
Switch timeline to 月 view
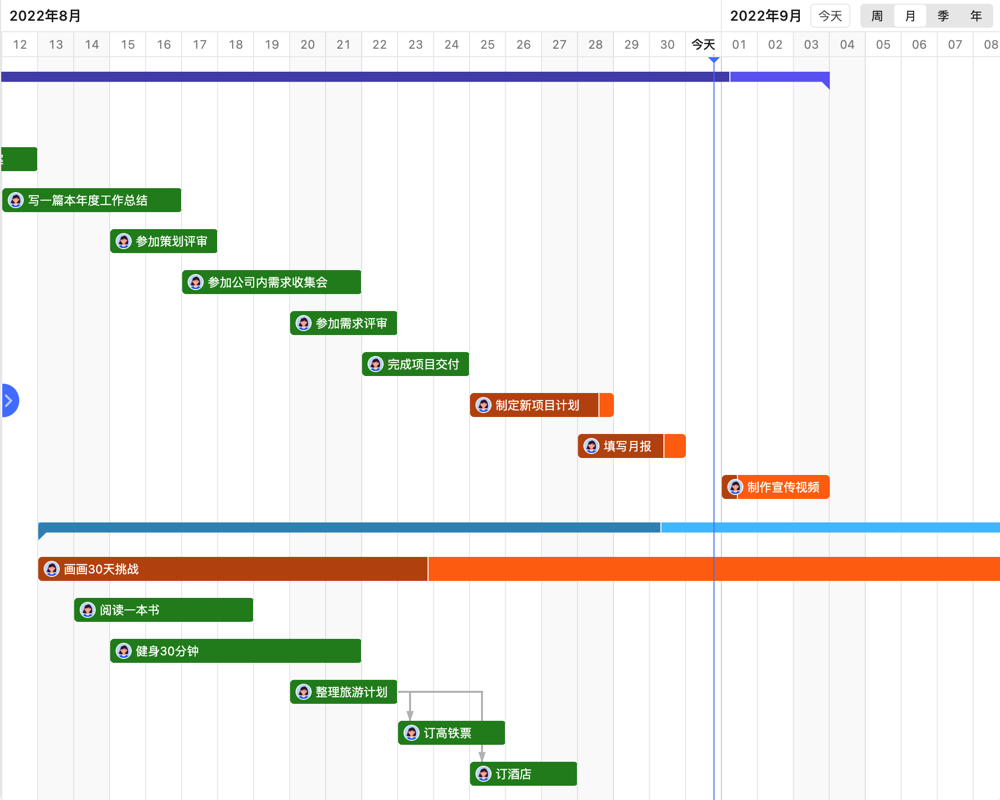[x=910, y=16]
